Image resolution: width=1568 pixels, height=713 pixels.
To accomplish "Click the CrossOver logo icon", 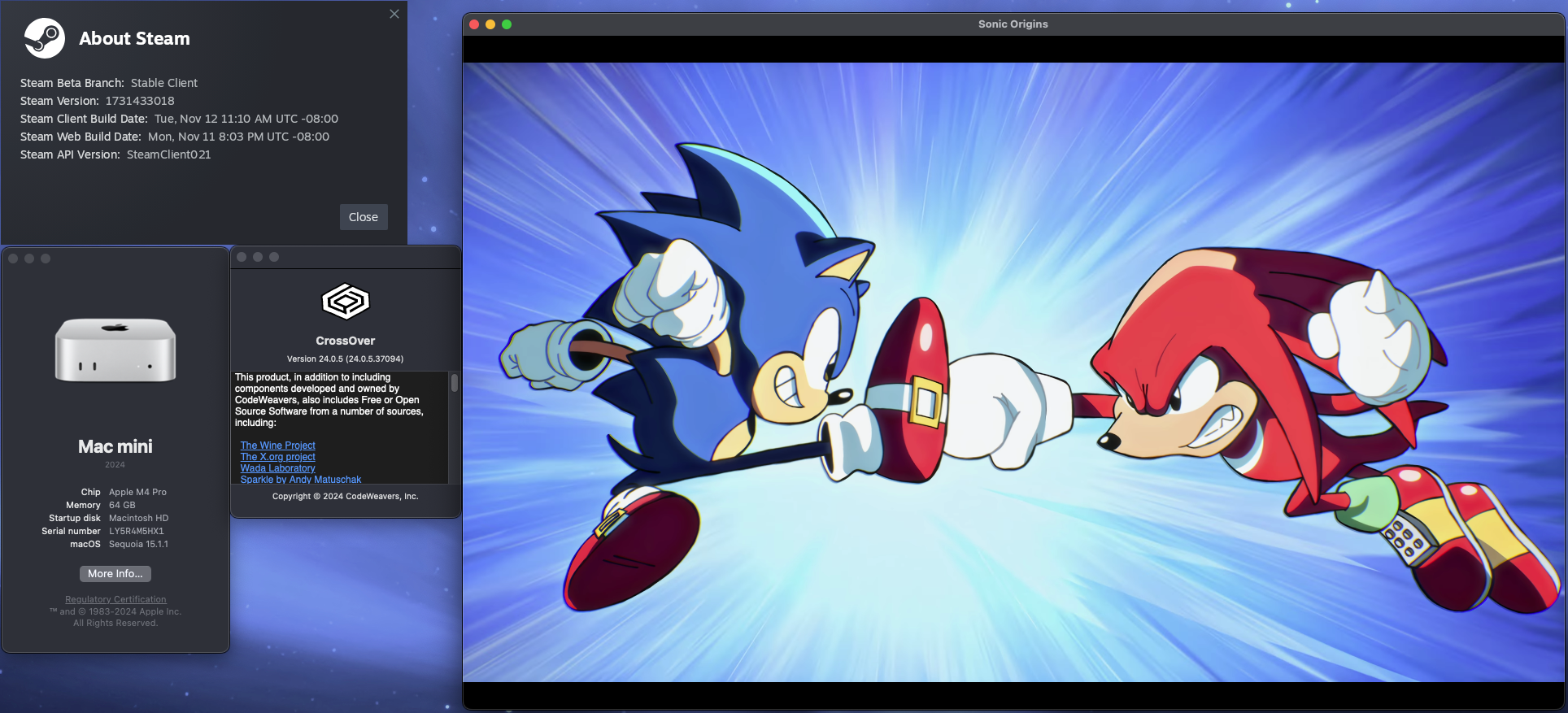I will [346, 302].
